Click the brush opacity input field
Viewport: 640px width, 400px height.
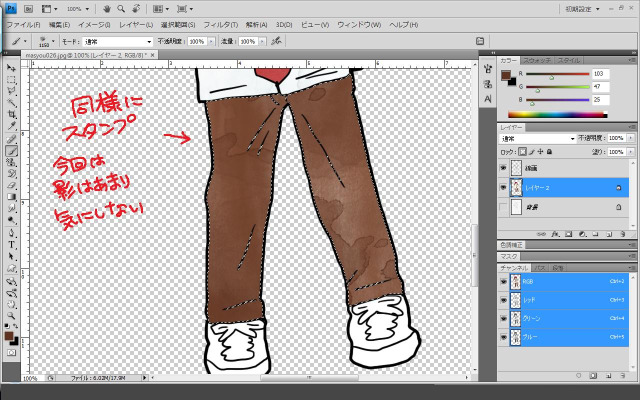[196, 42]
